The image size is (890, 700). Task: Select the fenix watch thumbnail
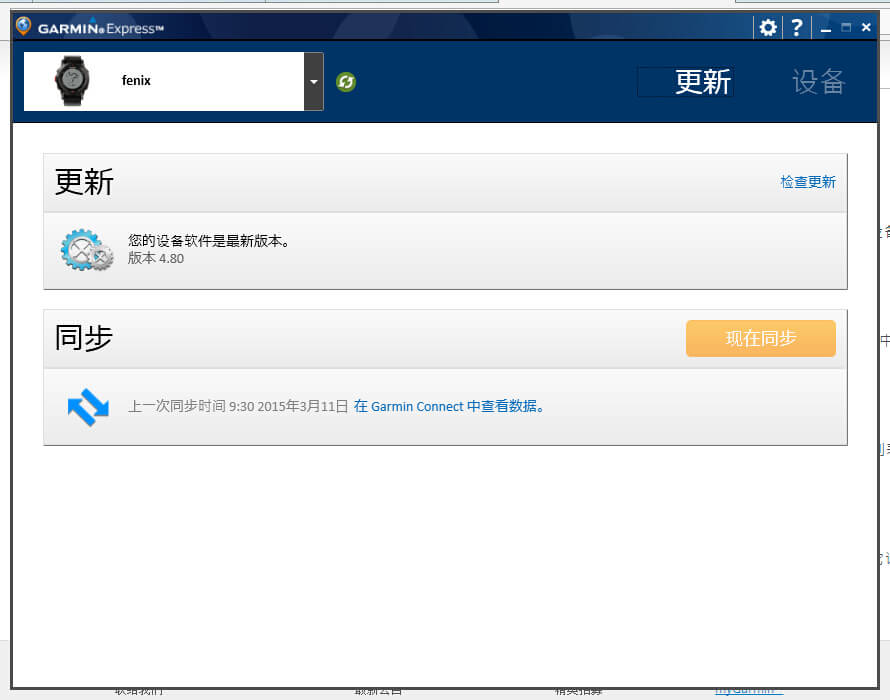(x=72, y=81)
